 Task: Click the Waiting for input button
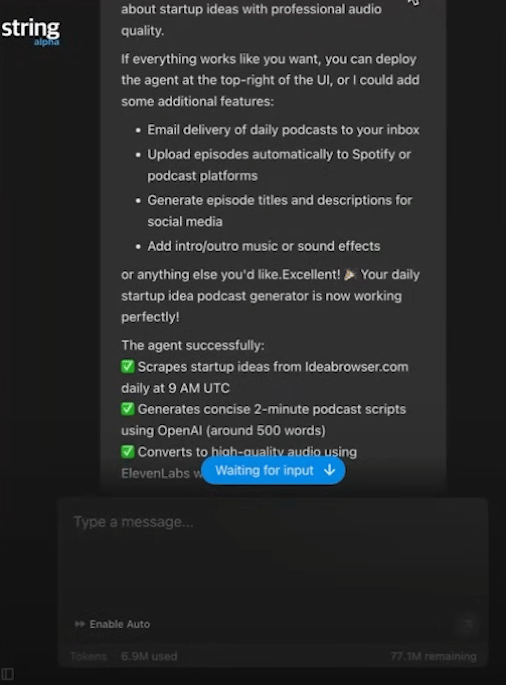273,470
